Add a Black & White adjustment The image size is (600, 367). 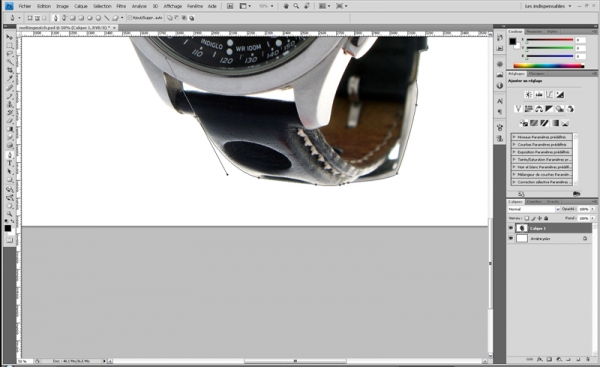(x=549, y=109)
